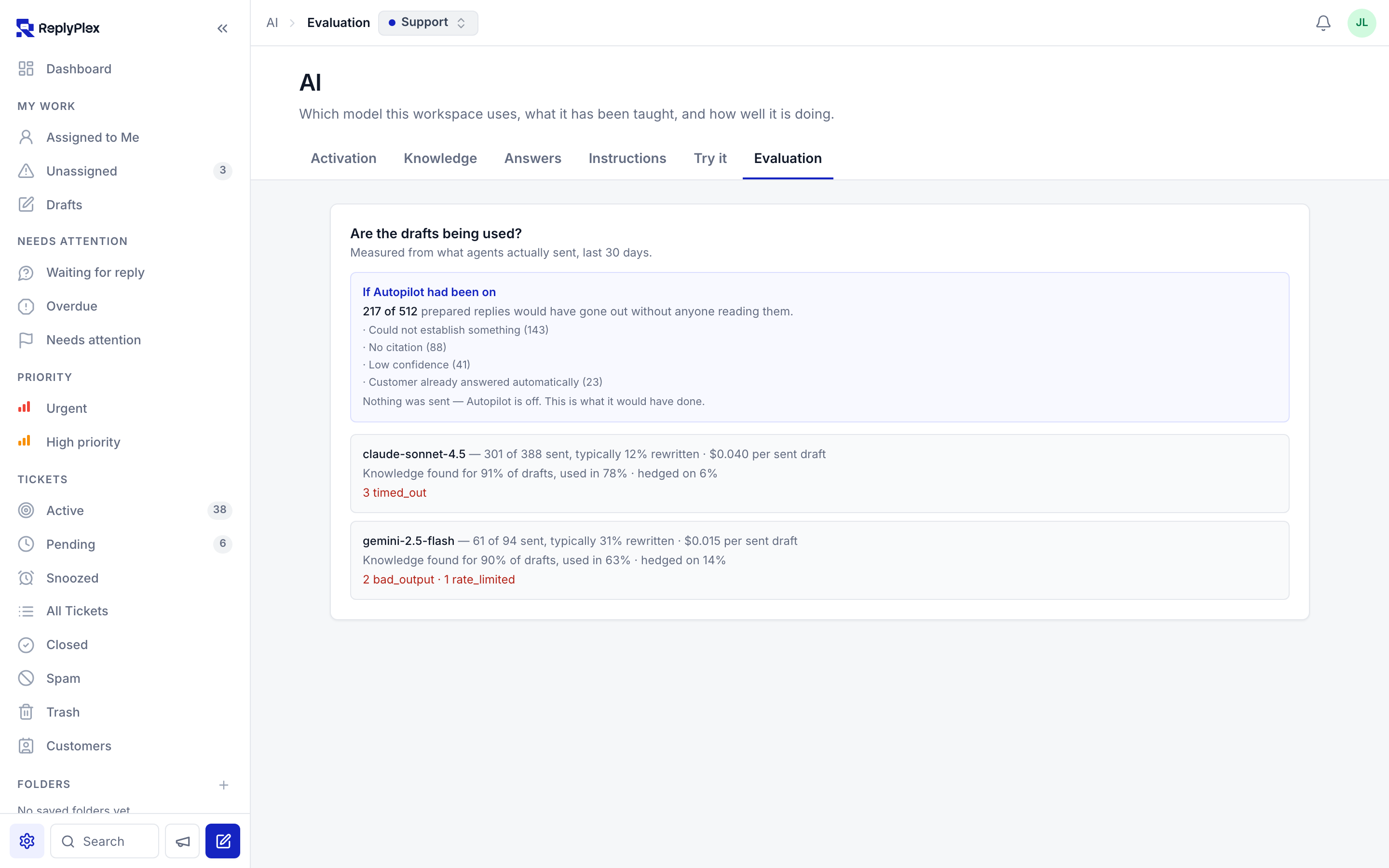Viewport: 1389px width, 868px height.
Task: Filter by High priority
Action: tap(125, 442)
